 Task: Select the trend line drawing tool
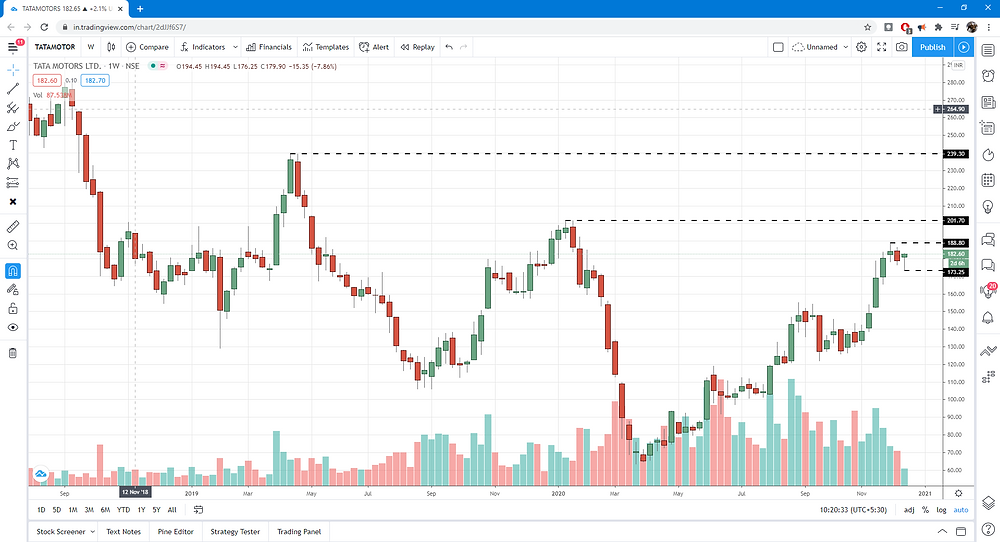13,89
